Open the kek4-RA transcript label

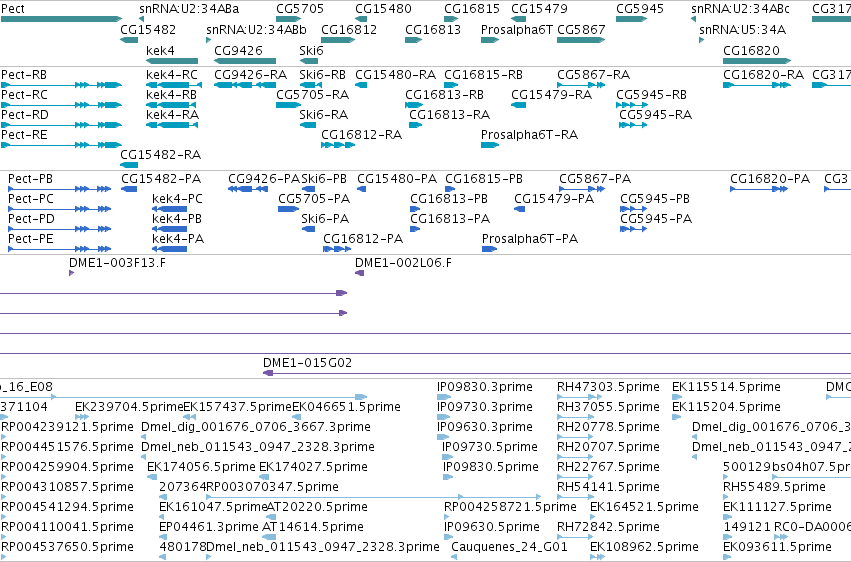point(172,115)
